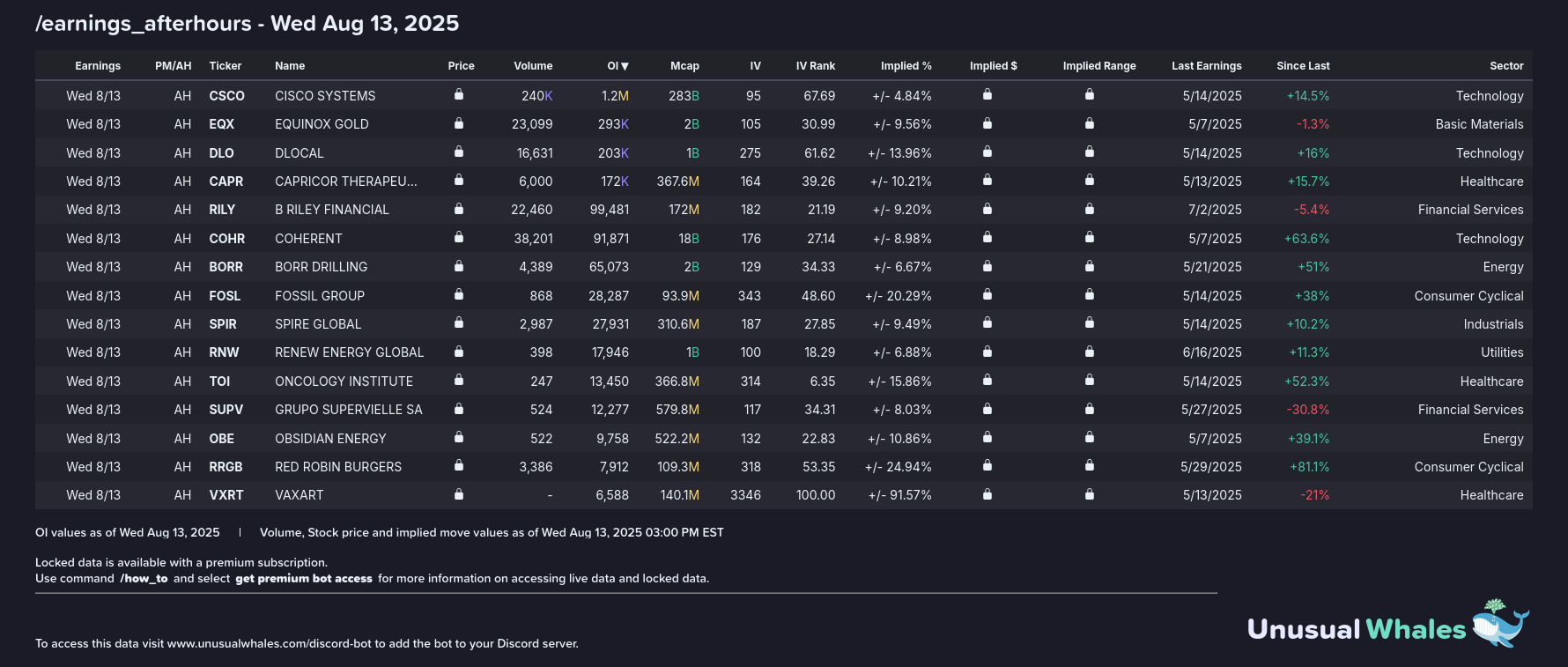Click the Industrials sector cell

[x=1493, y=324]
